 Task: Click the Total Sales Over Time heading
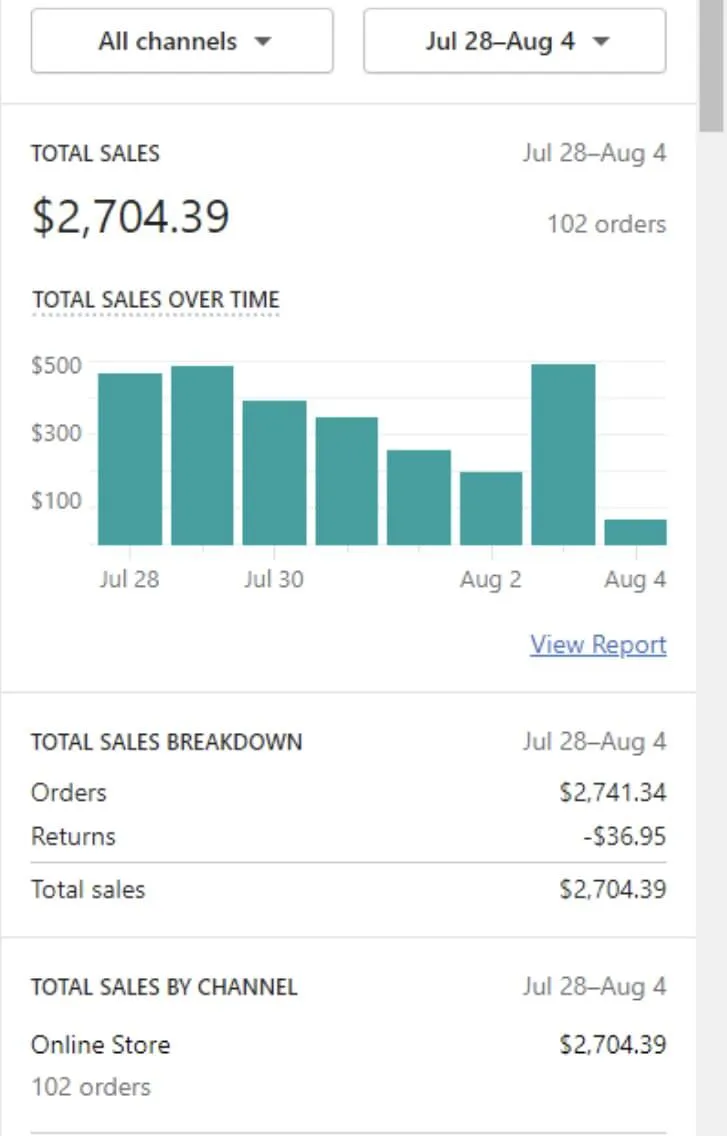click(155, 300)
